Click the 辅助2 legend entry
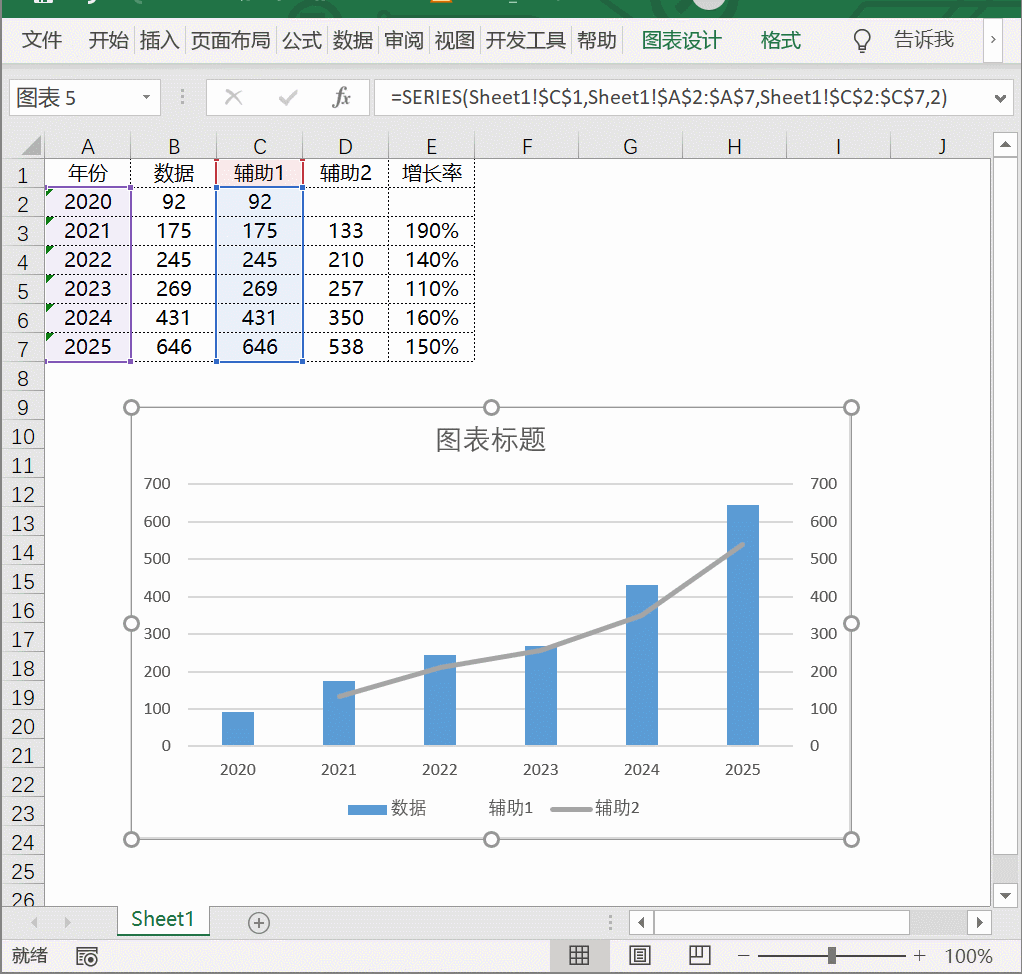Viewport: 1022px width, 974px height. 595,808
